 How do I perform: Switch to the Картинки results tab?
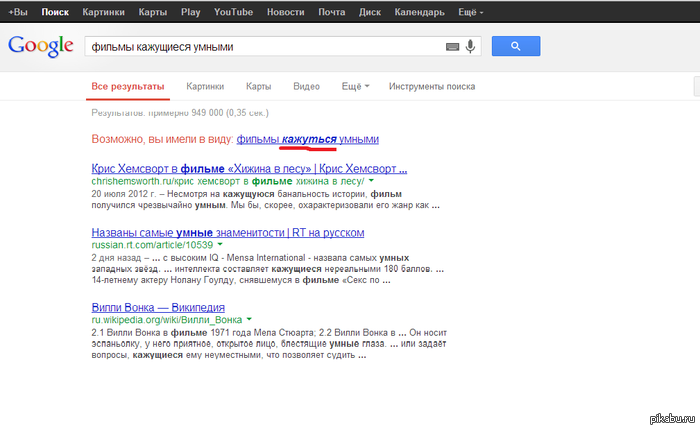pos(205,87)
